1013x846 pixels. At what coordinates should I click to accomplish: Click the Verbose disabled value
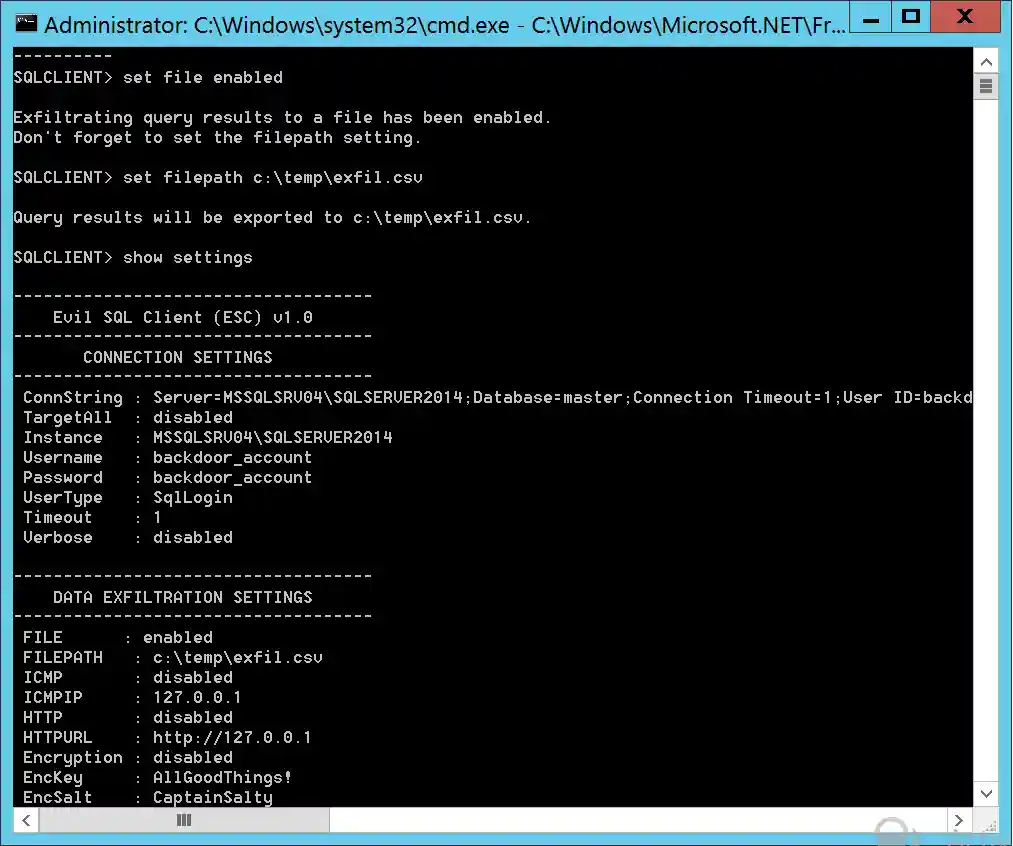(193, 538)
